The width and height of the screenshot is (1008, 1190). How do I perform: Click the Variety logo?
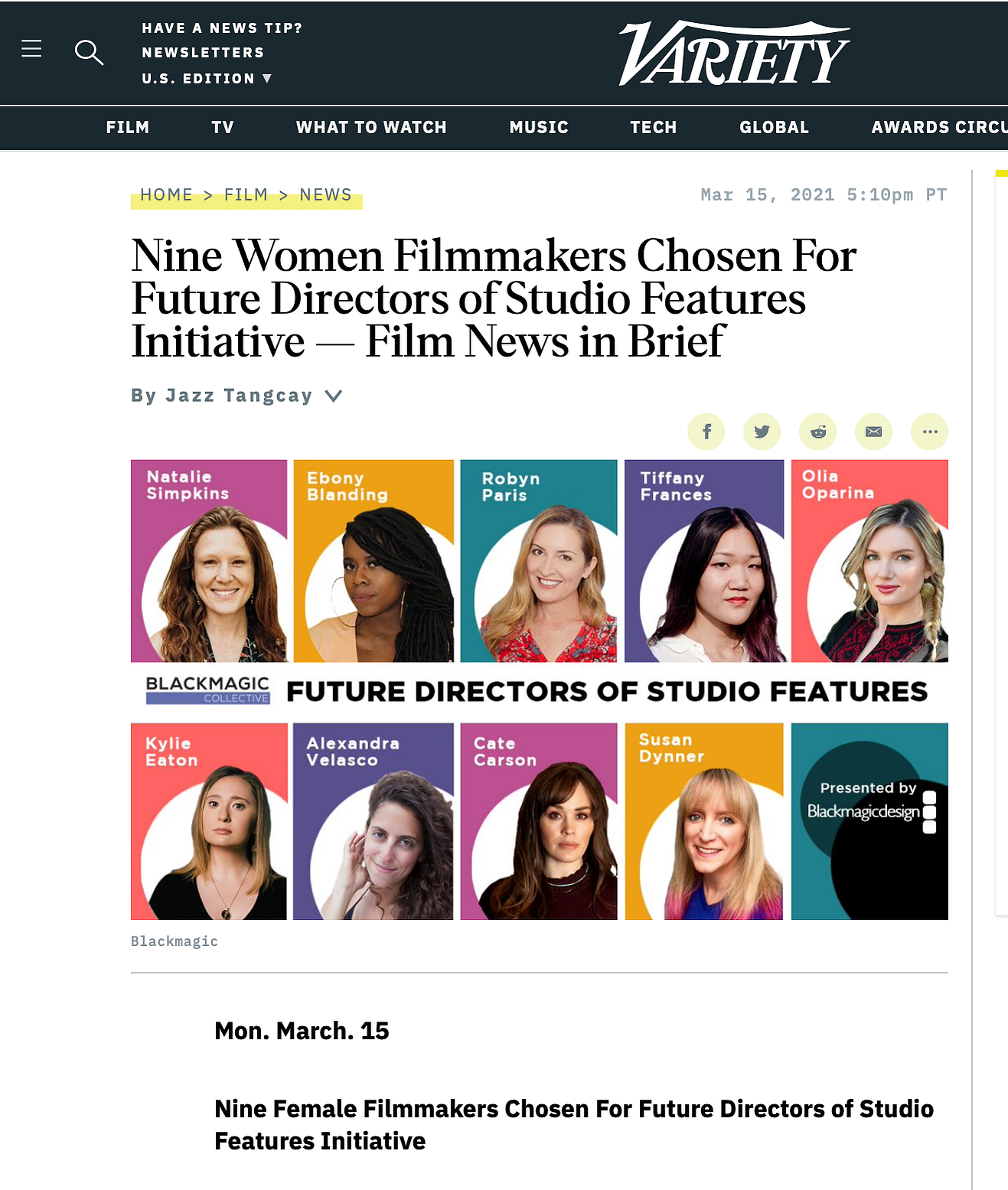coord(734,53)
